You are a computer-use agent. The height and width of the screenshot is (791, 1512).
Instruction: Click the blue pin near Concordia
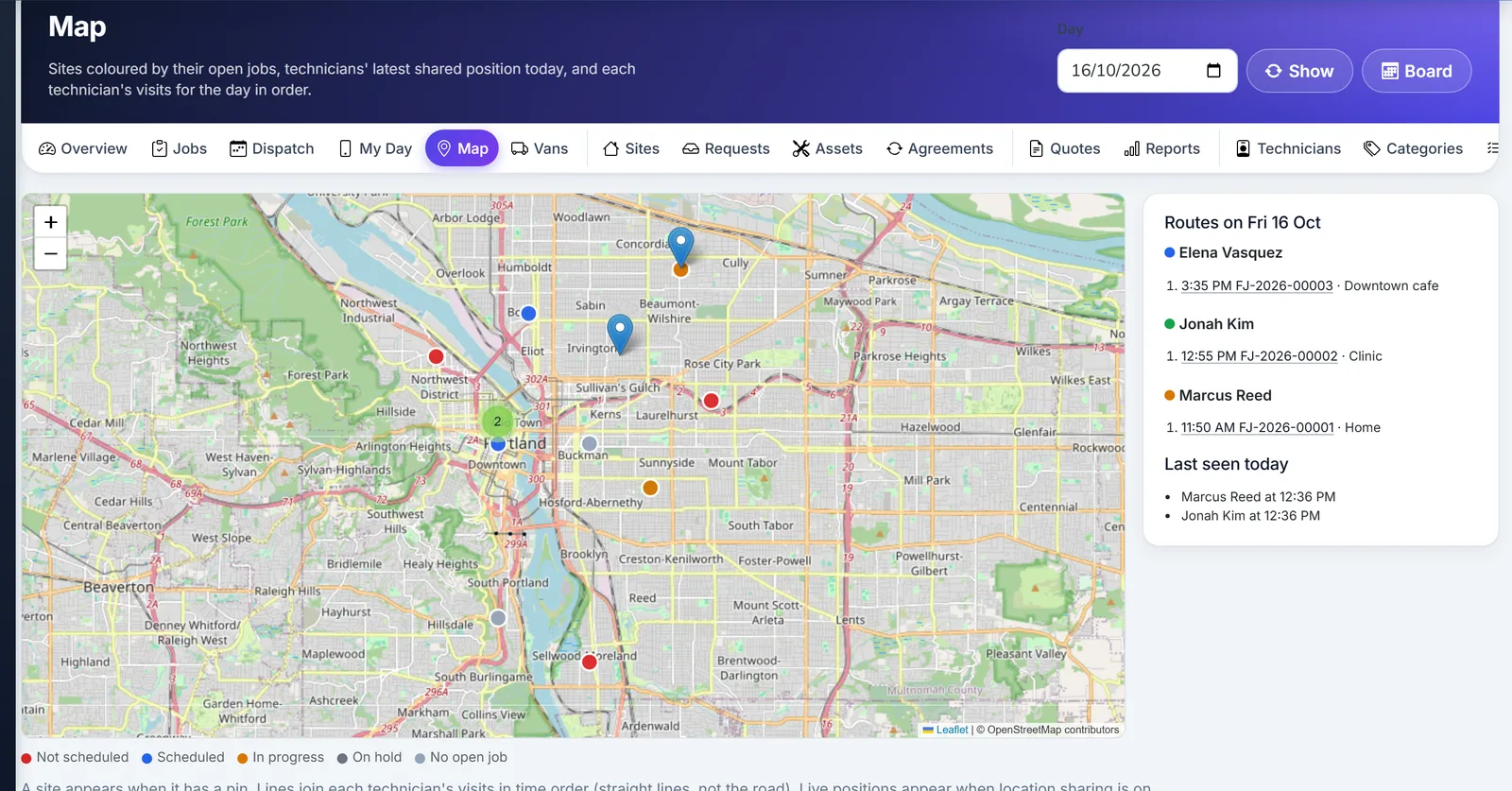(680, 245)
